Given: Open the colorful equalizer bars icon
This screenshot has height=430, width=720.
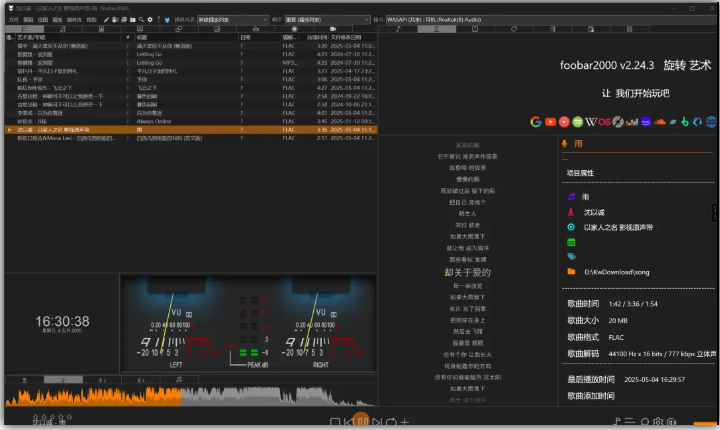Looking at the screenshot, I should coord(632,122).
